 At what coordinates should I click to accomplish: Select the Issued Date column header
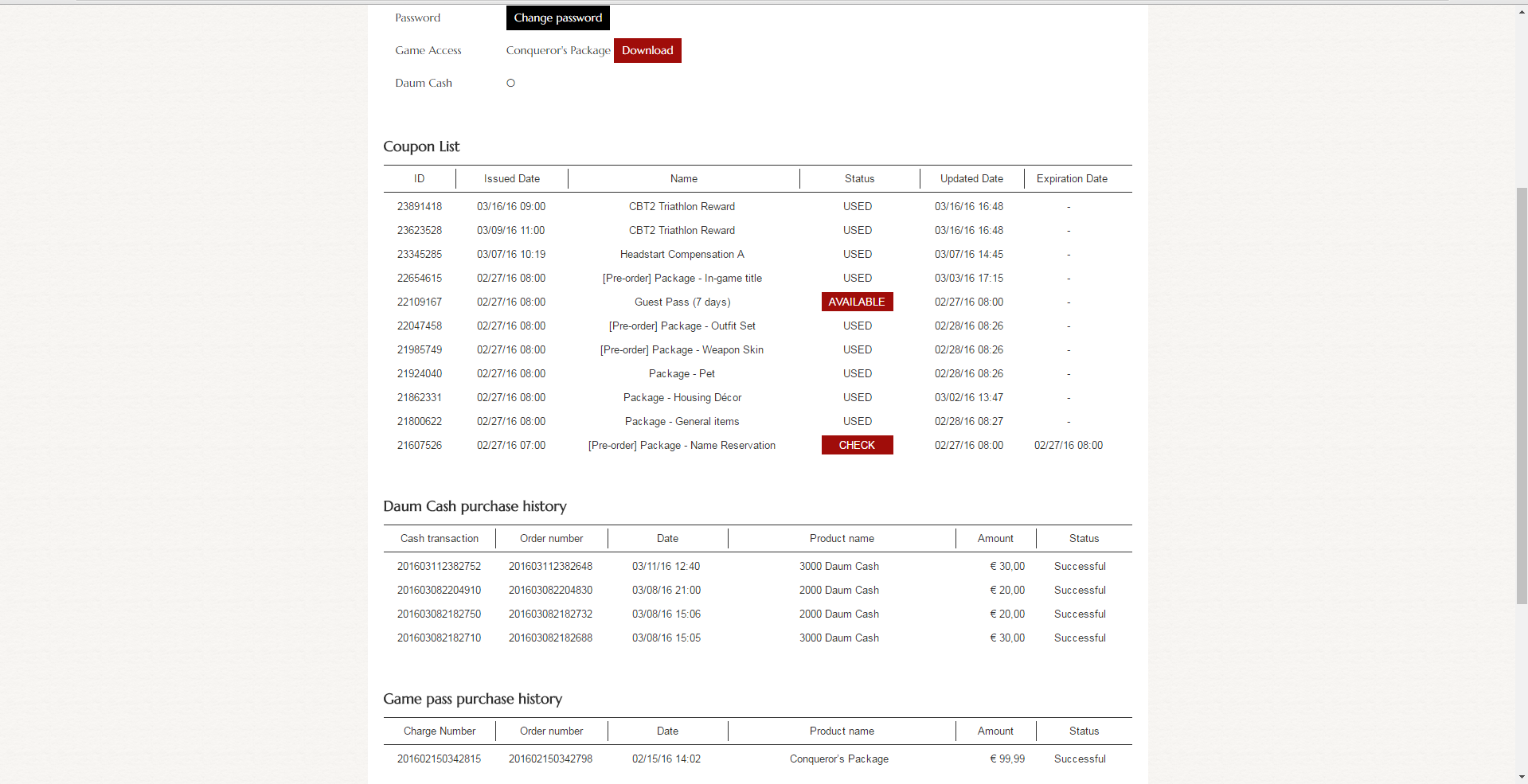click(512, 178)
